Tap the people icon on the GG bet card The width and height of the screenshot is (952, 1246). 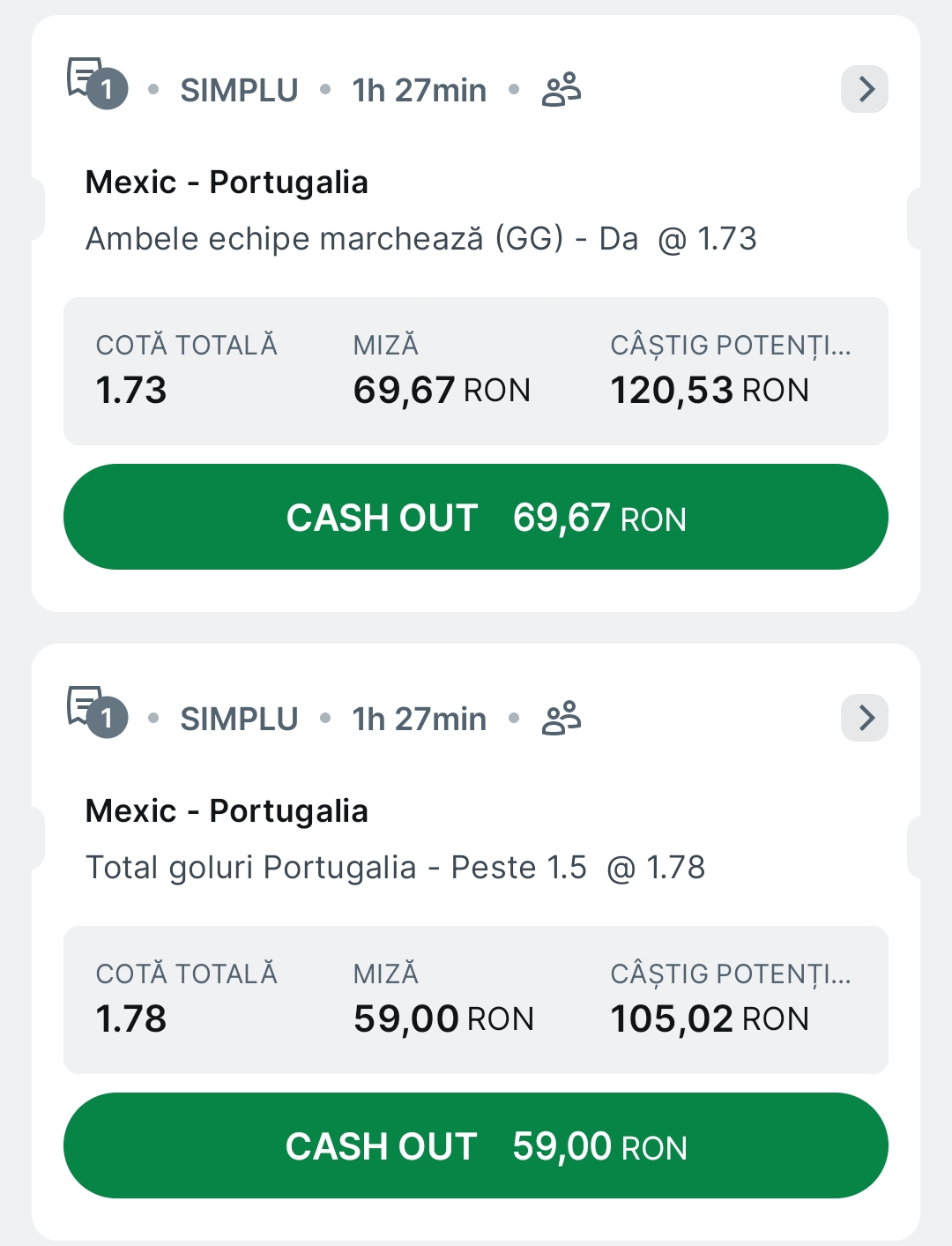tap(562, 90)
